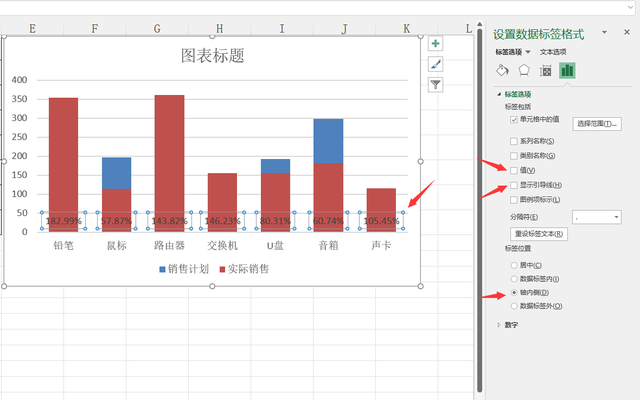640x400 pixels.
Task: Click the 图表标题 chart title
Action: pos(212,56)
